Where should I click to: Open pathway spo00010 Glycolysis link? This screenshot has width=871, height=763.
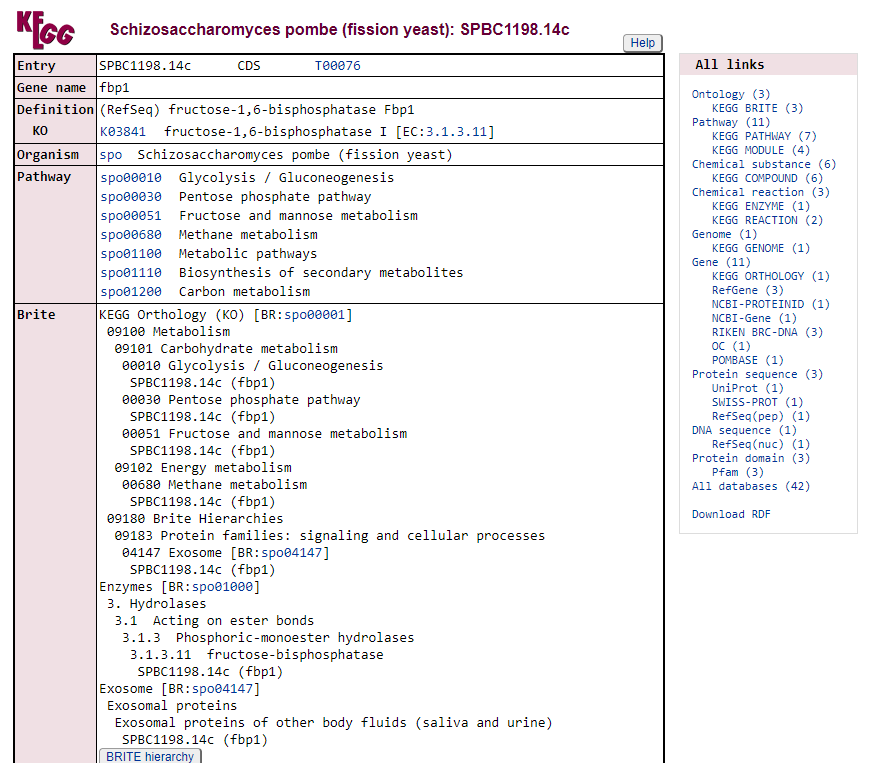[130, 178]
